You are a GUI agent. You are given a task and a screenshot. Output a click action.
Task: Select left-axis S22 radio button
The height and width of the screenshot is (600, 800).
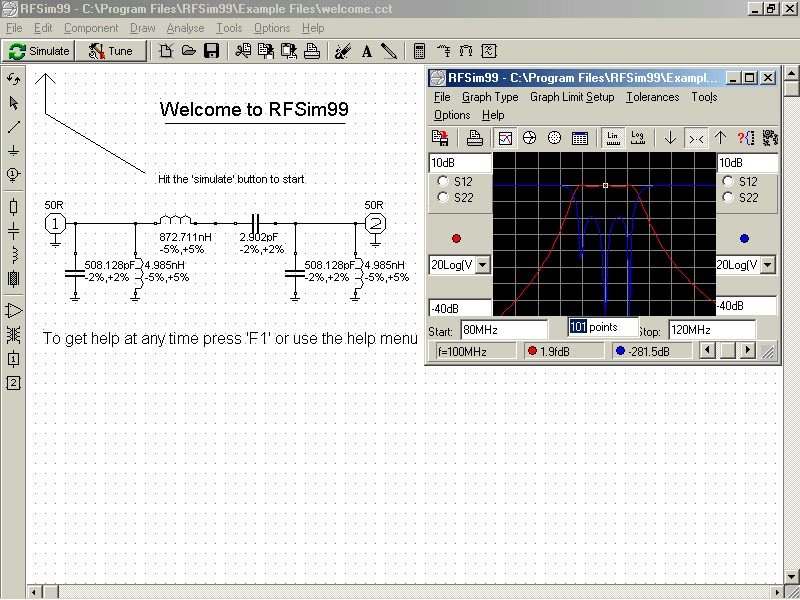[443, 197]
